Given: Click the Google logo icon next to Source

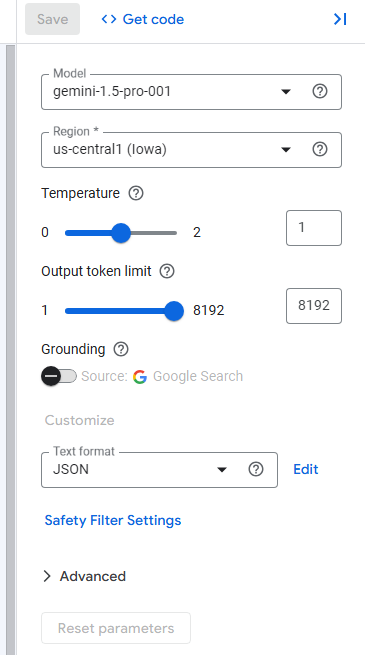Looking at the screenshot, I should coord(140,377).
